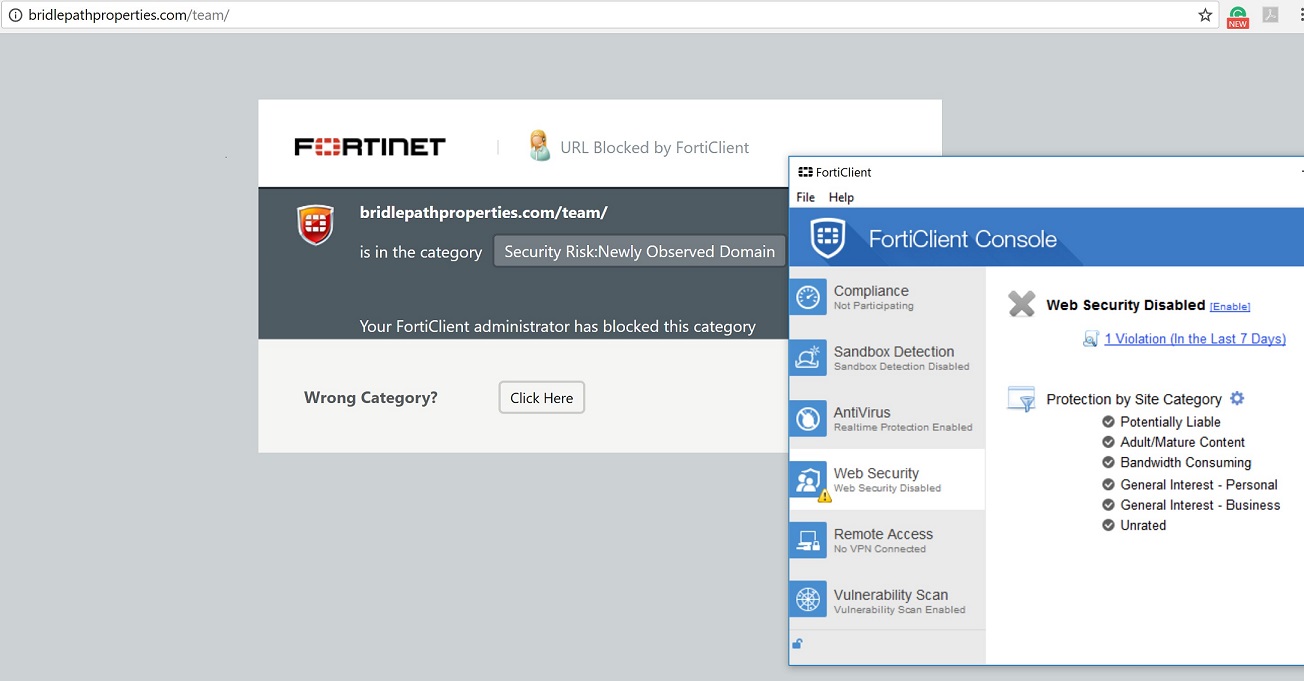1304x681 pixels.
Task: Switch to the Sandbox Detection tab
Action: [x=887, y=358]
